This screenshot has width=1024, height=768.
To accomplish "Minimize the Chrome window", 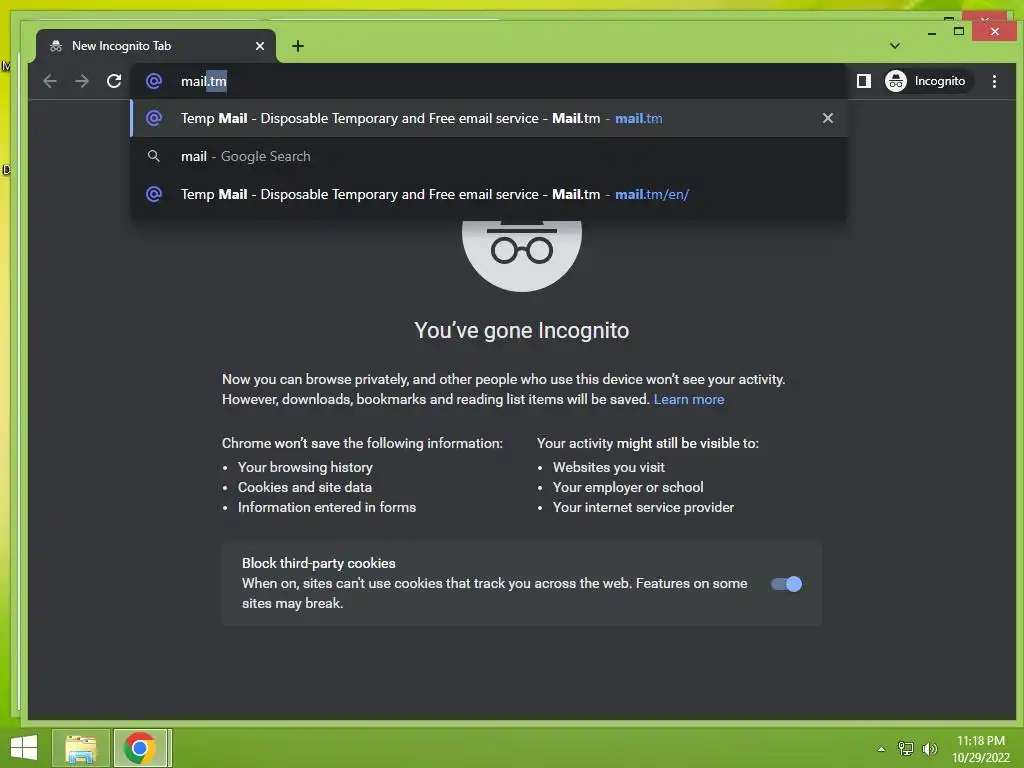I will (x=932, y=32).
